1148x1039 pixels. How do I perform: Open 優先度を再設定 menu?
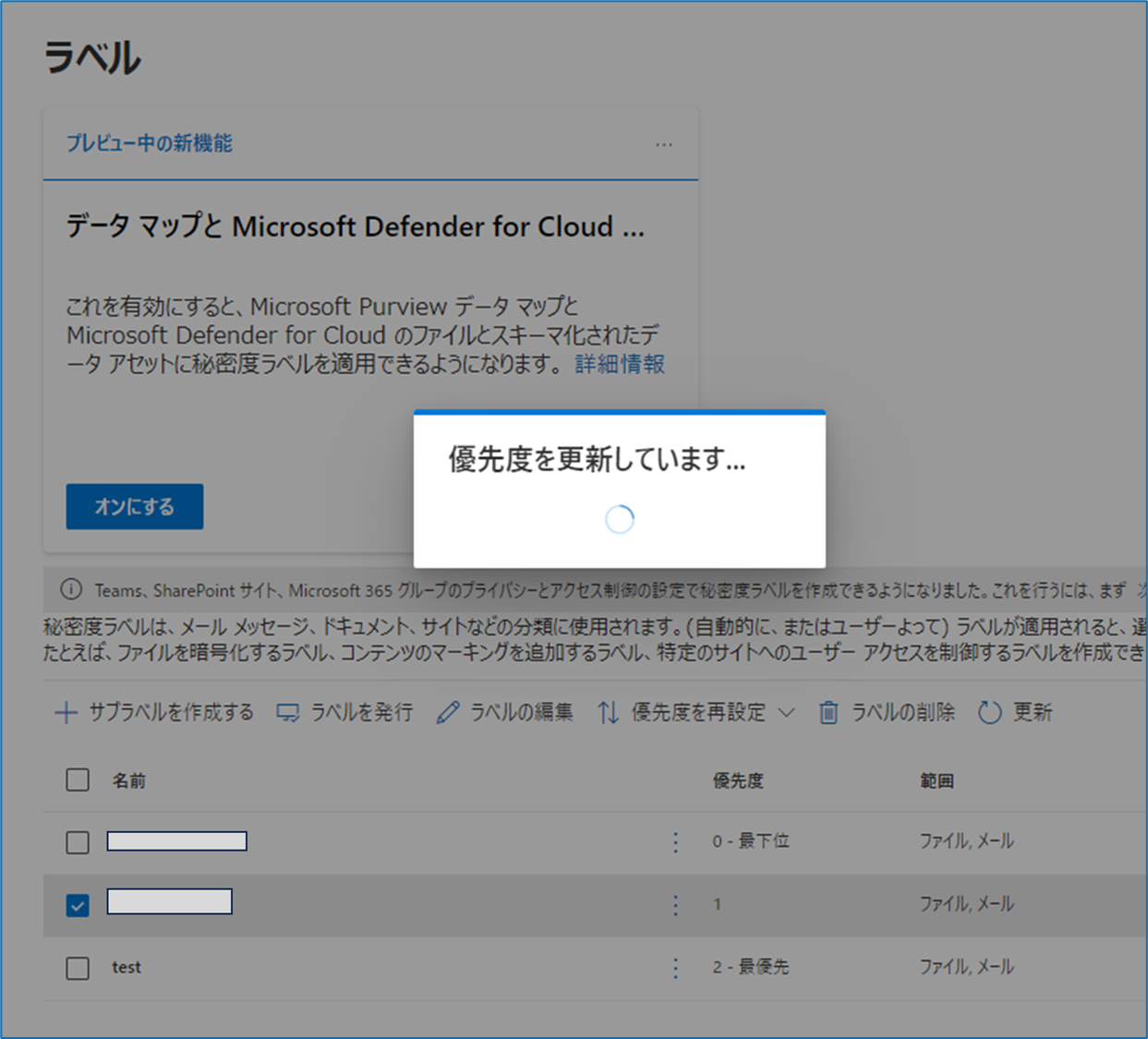click(x=698, y=712)
